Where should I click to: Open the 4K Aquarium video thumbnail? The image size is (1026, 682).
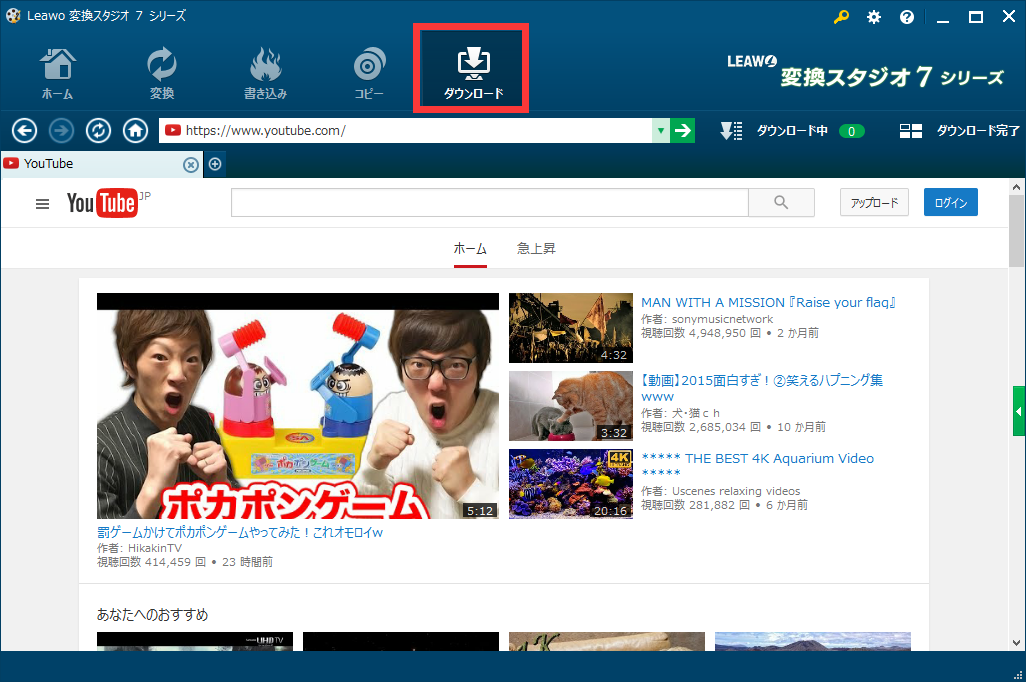tap(570, 484)
